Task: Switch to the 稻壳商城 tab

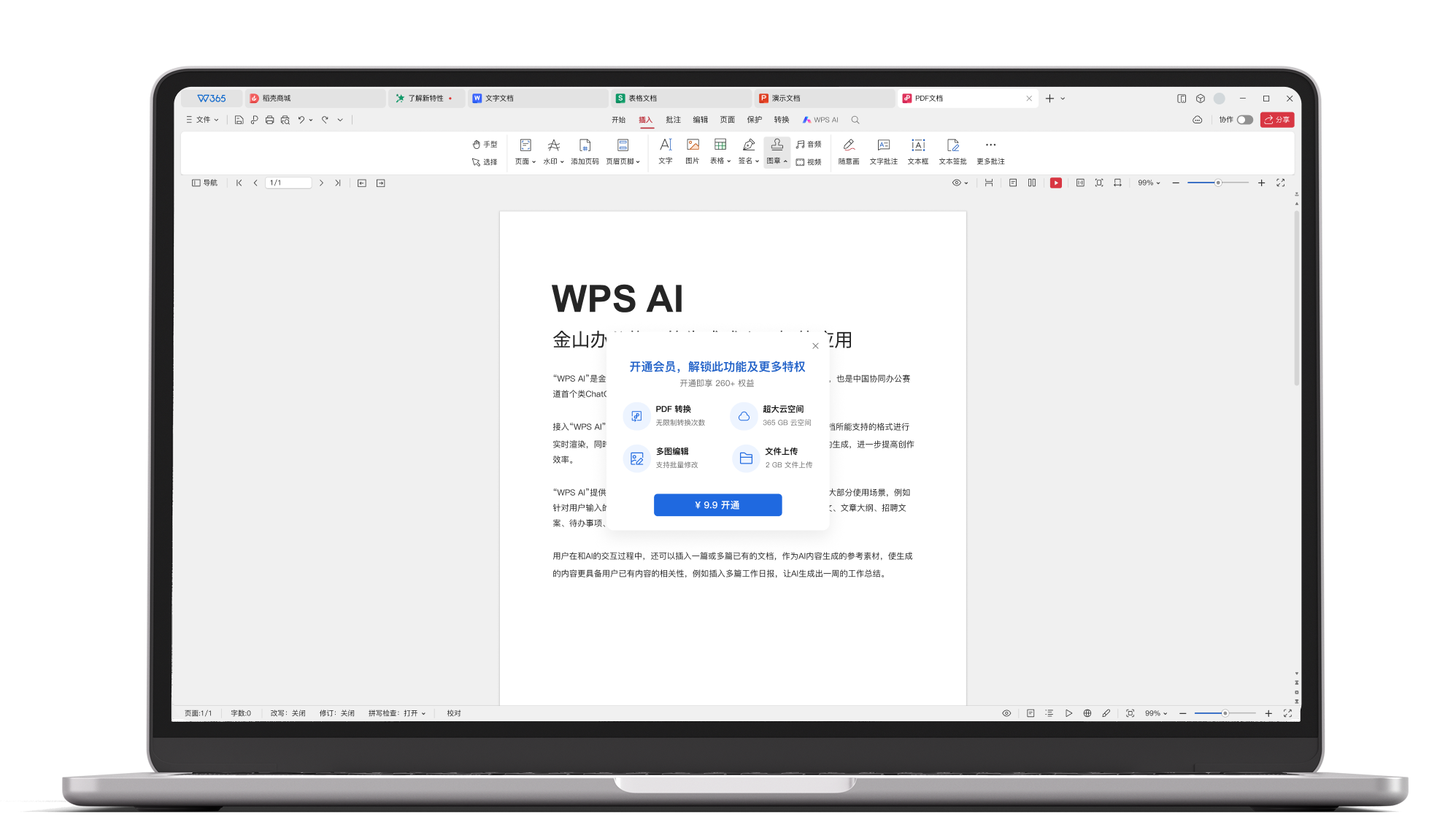Action: pyautogui.click(x=315, y=98)
